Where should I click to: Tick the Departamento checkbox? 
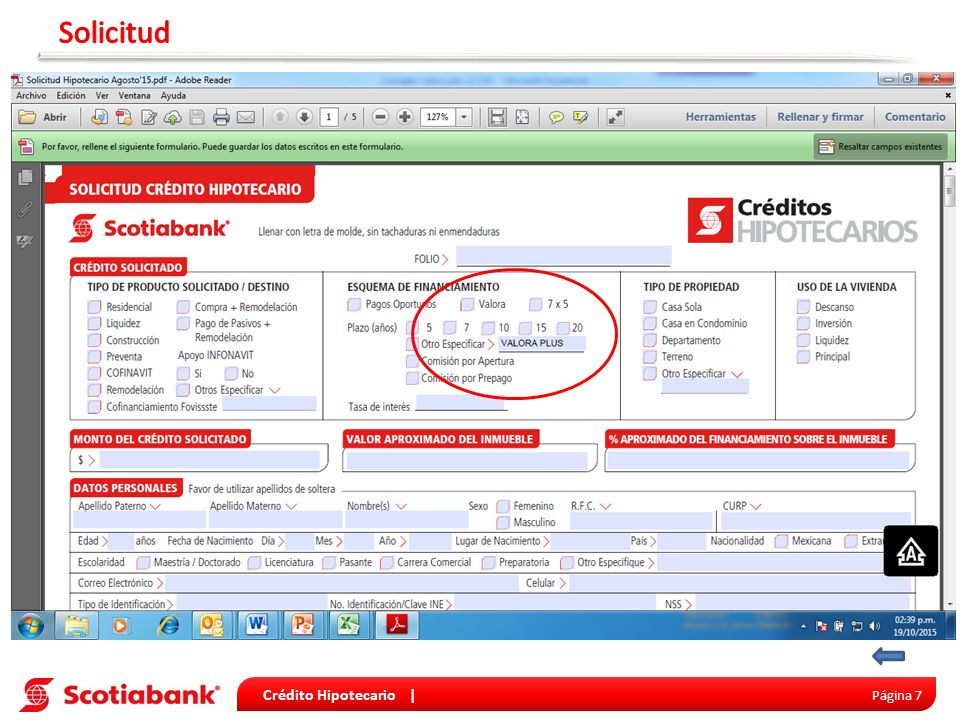click(x=650, y=340)
